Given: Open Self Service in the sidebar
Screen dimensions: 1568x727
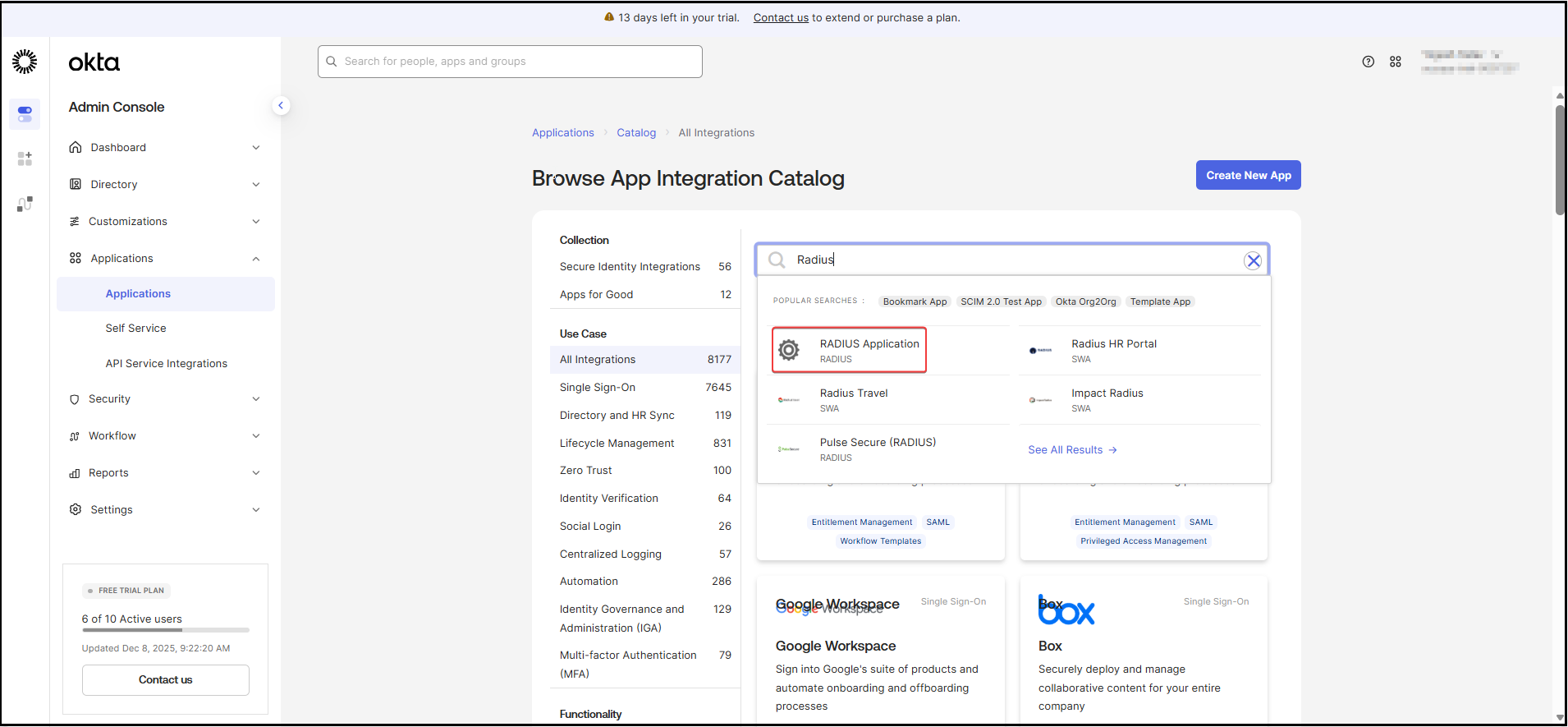Looking at the screenshot, I should coord(135,329).
